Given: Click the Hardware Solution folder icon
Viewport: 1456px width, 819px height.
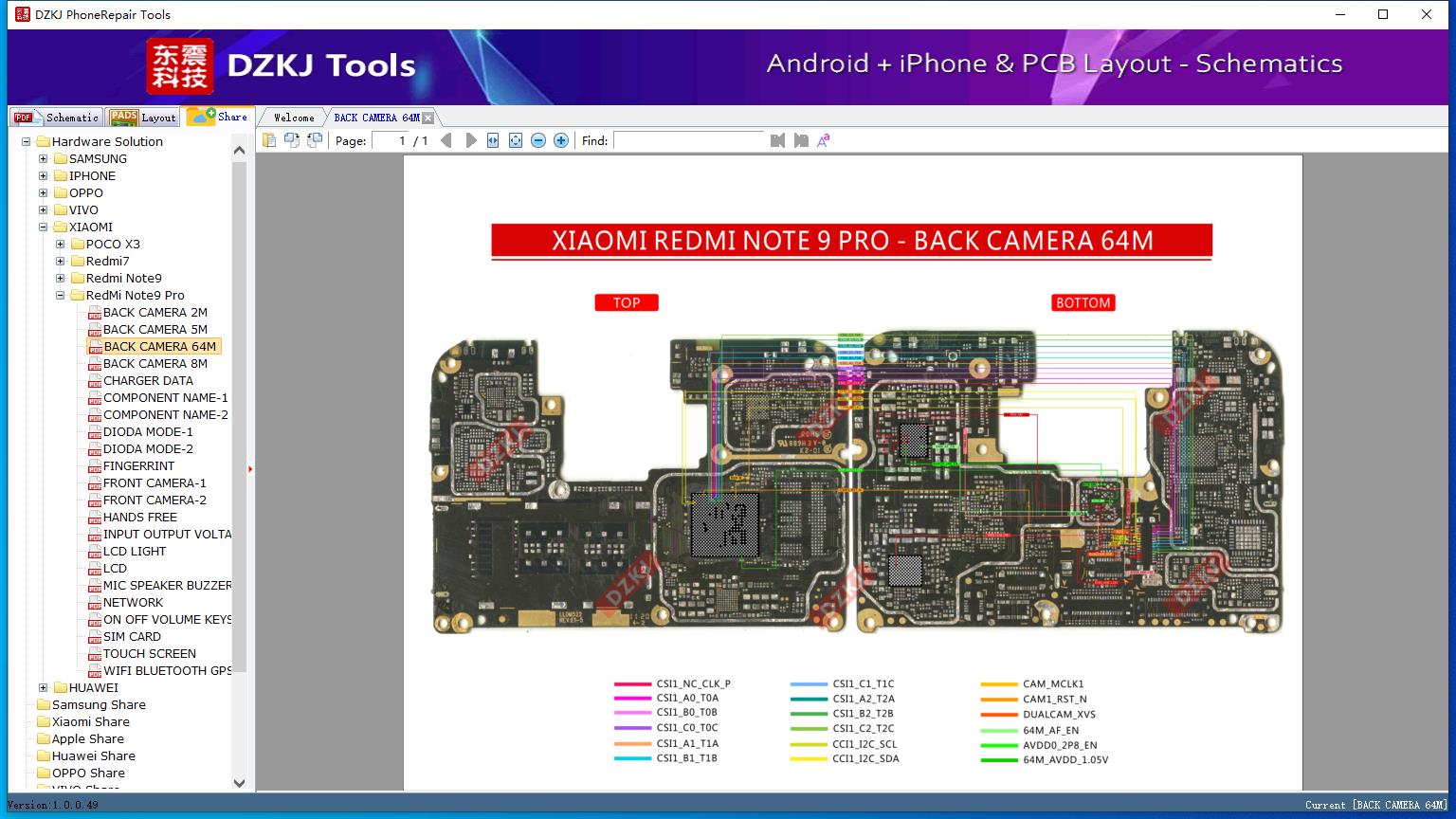Looking at the screenshot, I should (44, 141).
